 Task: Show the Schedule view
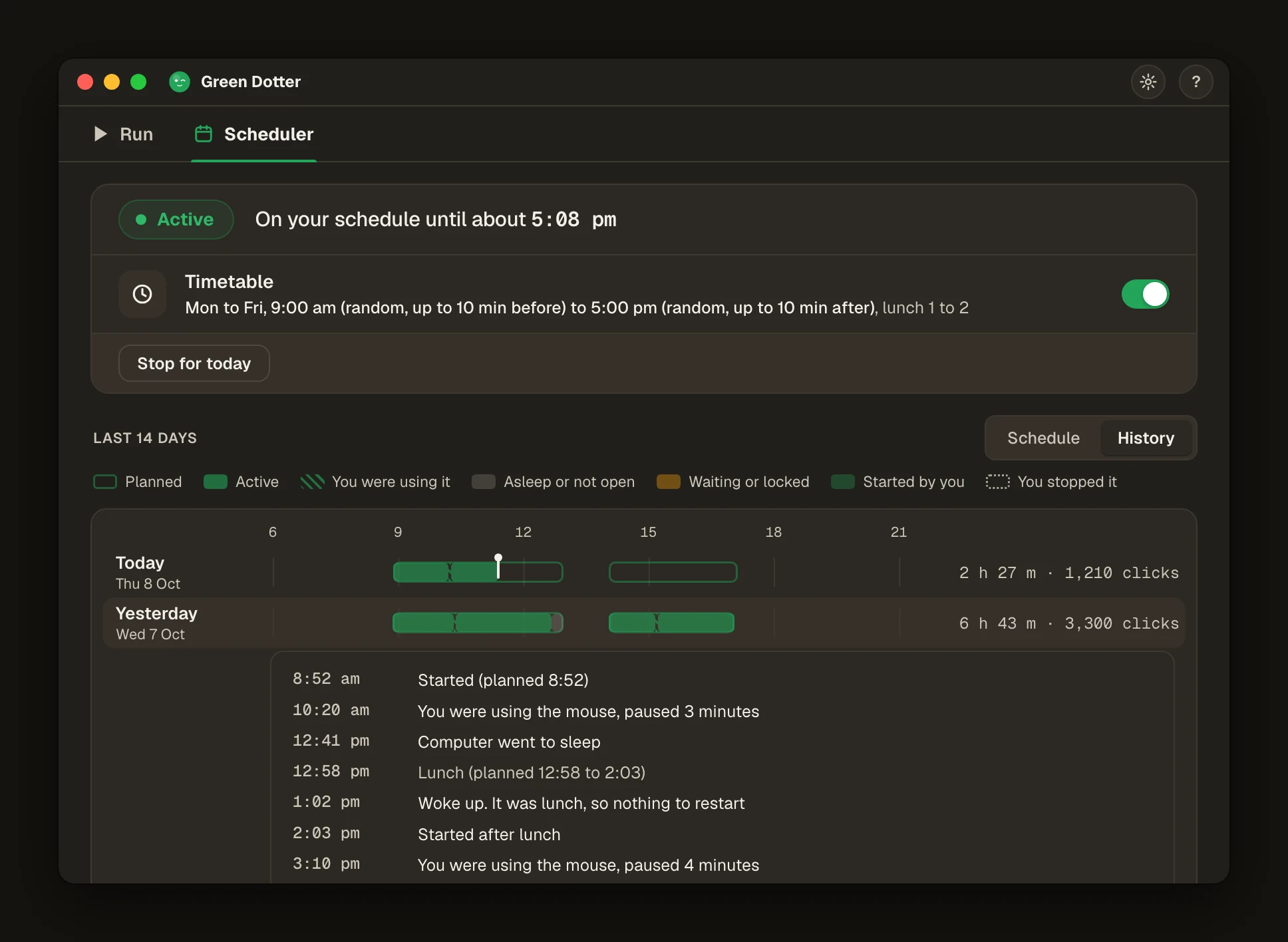pos(1043,438)
